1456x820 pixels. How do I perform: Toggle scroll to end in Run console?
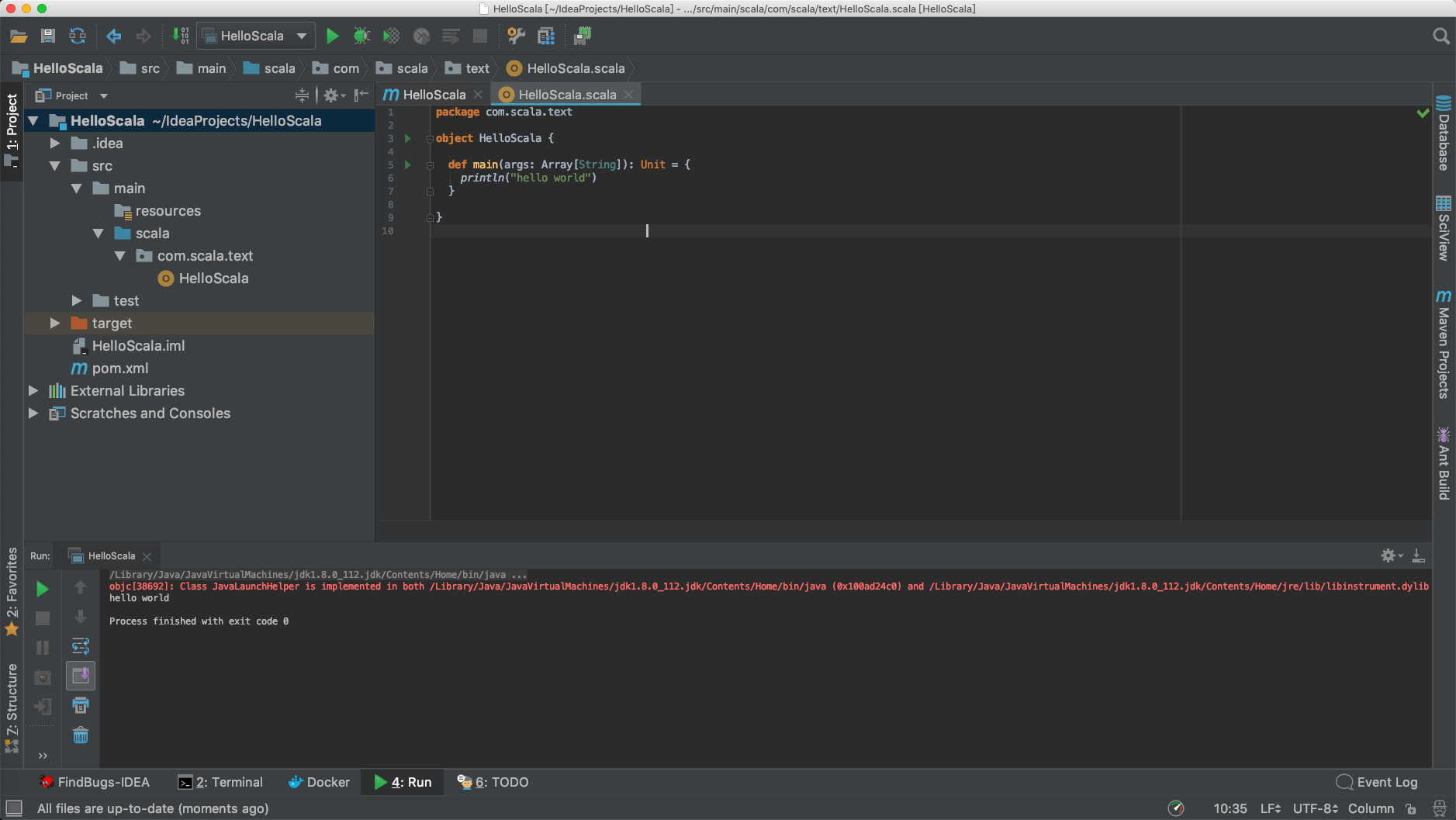pos(81,676)
